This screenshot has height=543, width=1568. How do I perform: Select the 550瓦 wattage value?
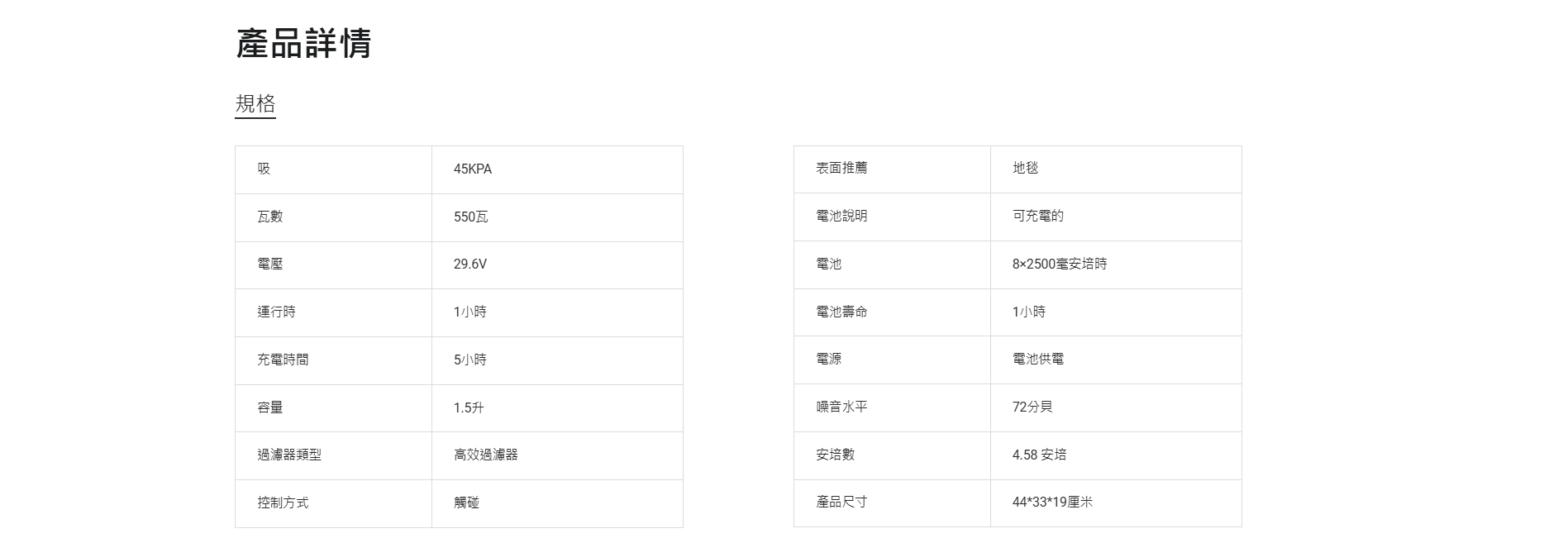(x=471, y=217)
